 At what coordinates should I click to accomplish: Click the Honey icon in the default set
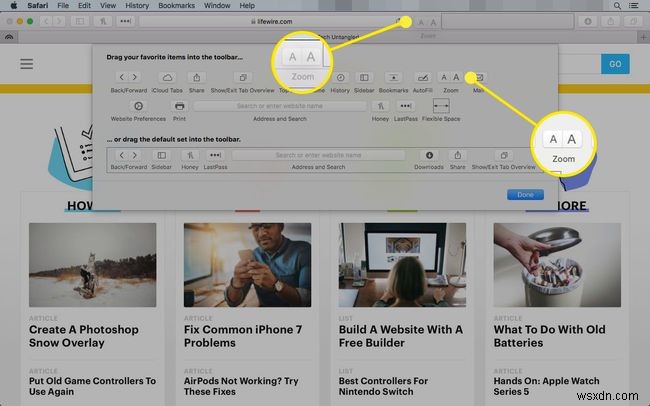tap(190, 155)
